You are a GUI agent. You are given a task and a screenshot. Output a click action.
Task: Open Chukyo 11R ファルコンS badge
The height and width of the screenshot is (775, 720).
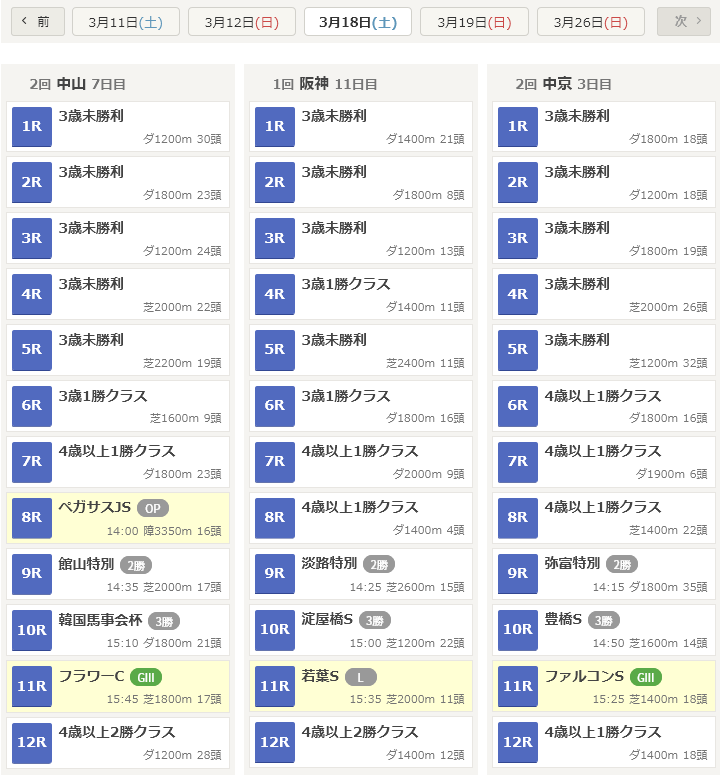[x=518, y=686]
